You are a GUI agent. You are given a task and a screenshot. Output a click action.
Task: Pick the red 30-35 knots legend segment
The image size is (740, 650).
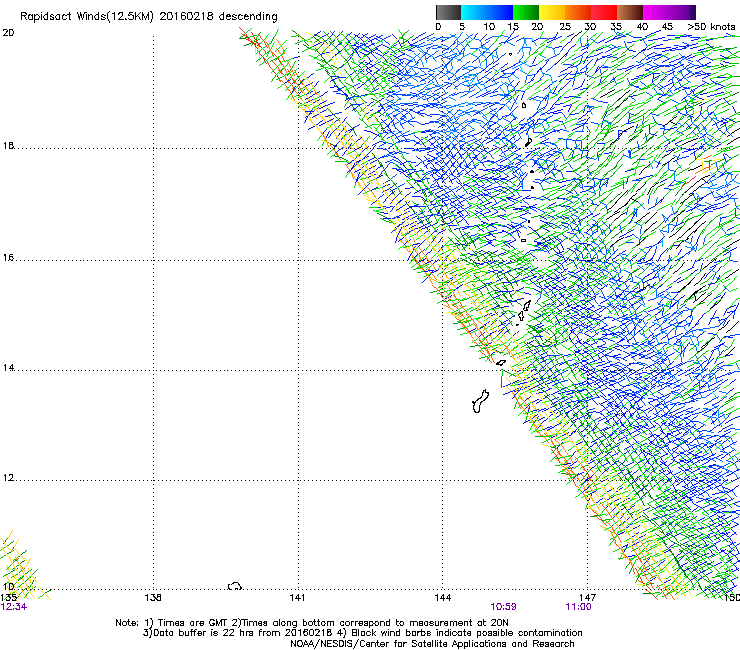pyautogui.click(x=604, y=12)
